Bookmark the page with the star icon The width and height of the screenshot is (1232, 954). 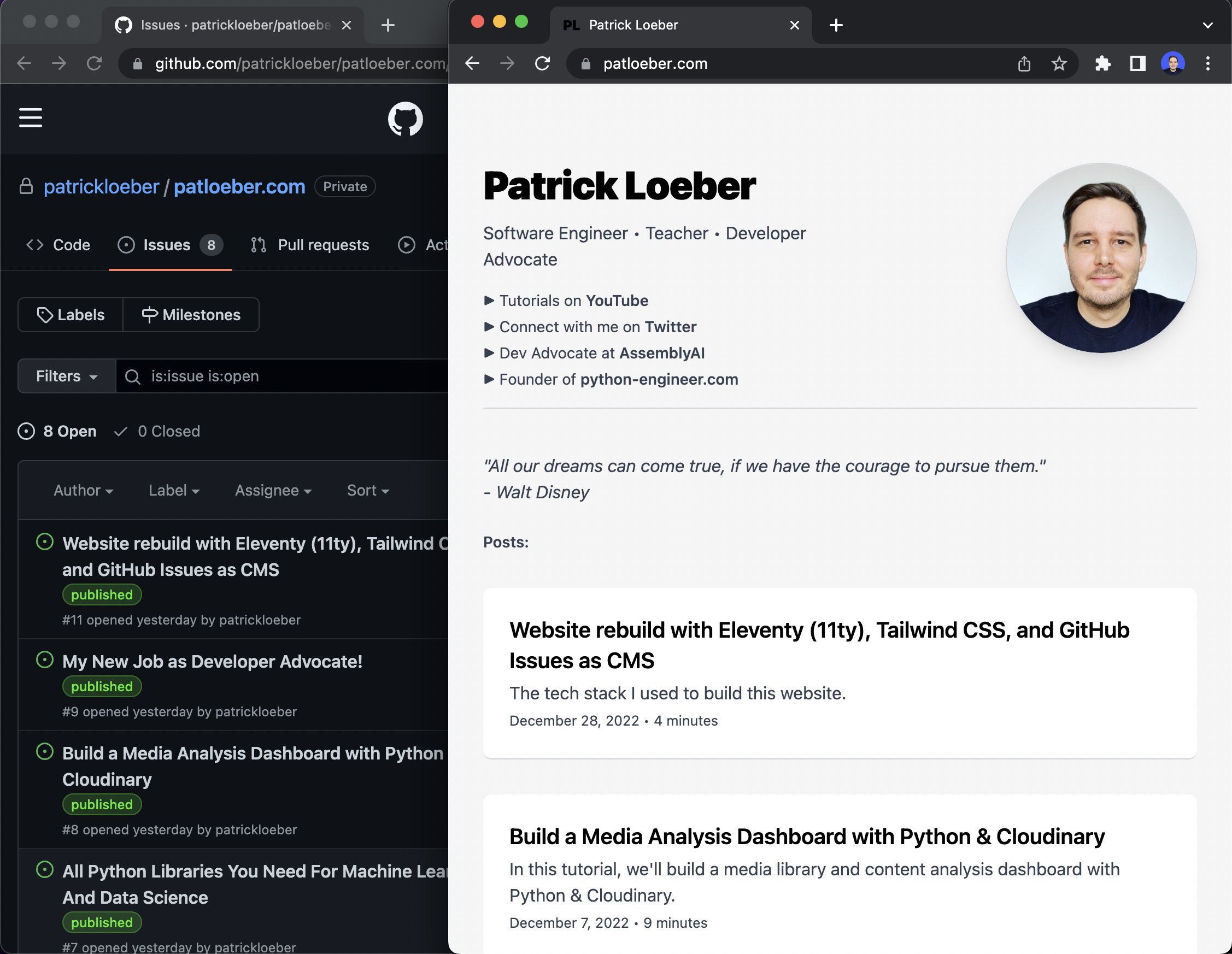[x=1059, y=64]
